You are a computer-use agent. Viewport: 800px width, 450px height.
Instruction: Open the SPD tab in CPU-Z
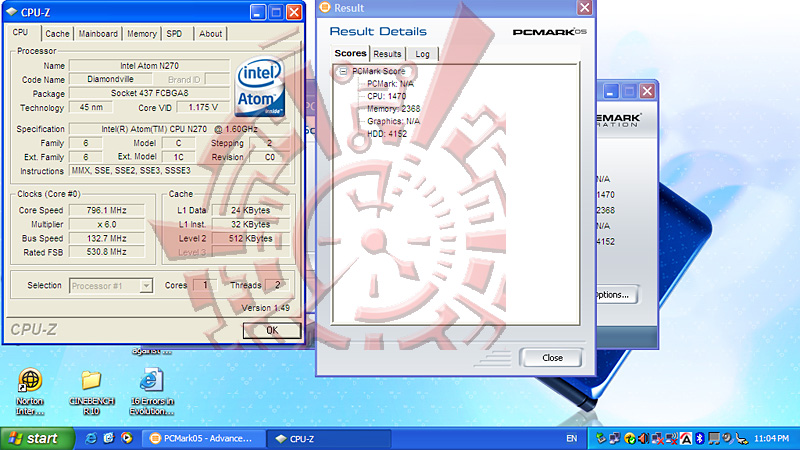click(x=174, y=34)
